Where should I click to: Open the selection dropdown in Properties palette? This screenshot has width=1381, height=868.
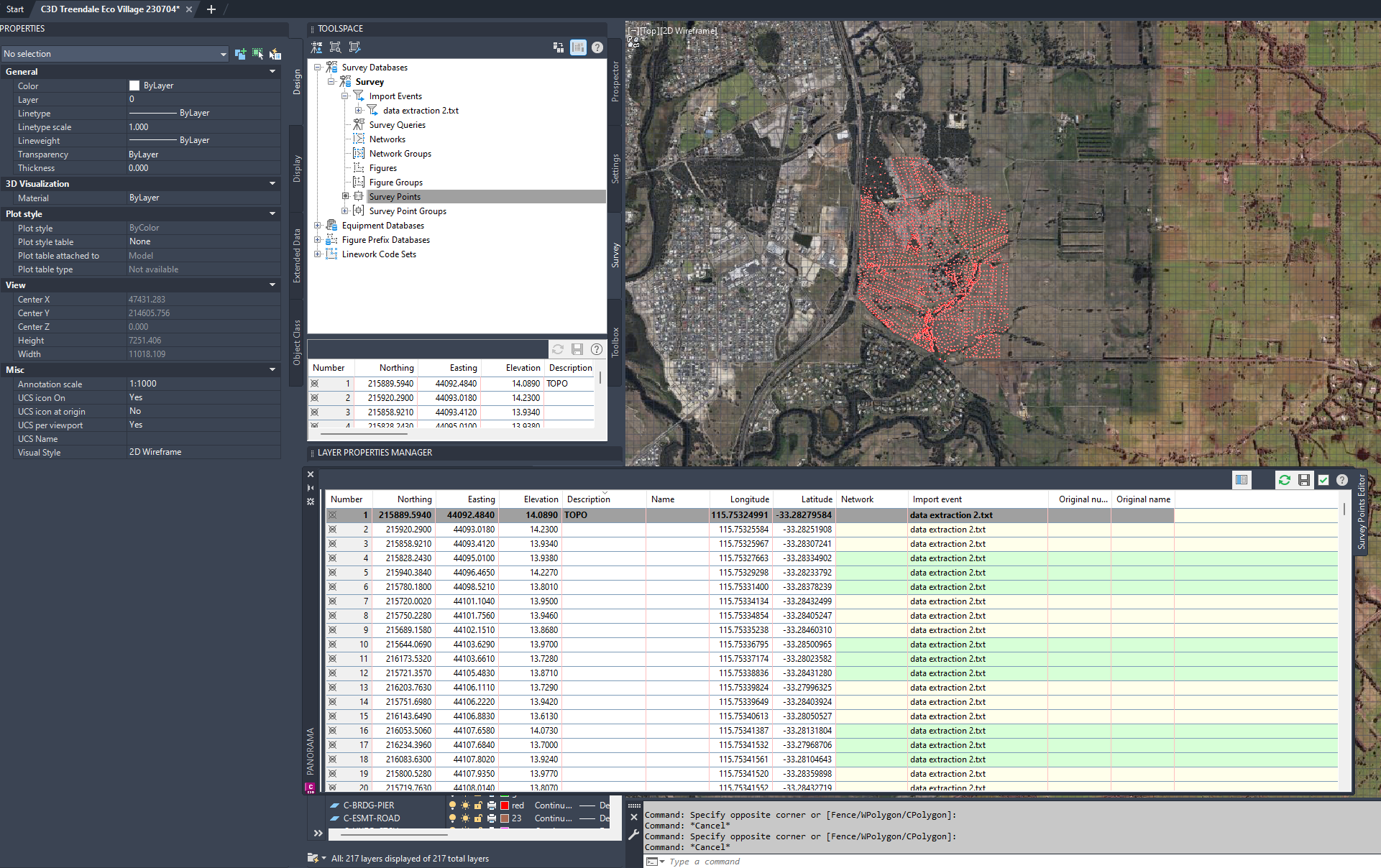point(222,53)
